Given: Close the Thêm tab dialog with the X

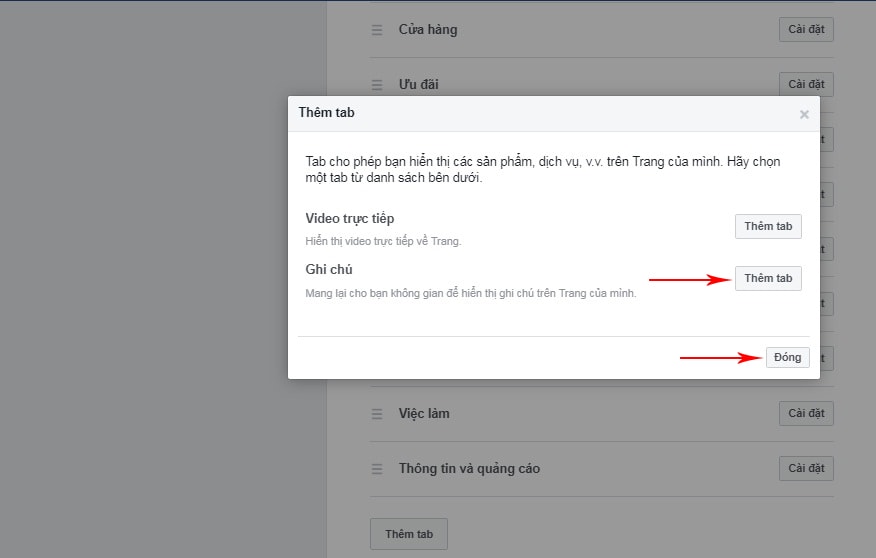Looking at the screenshot, I should pos(804,114).
